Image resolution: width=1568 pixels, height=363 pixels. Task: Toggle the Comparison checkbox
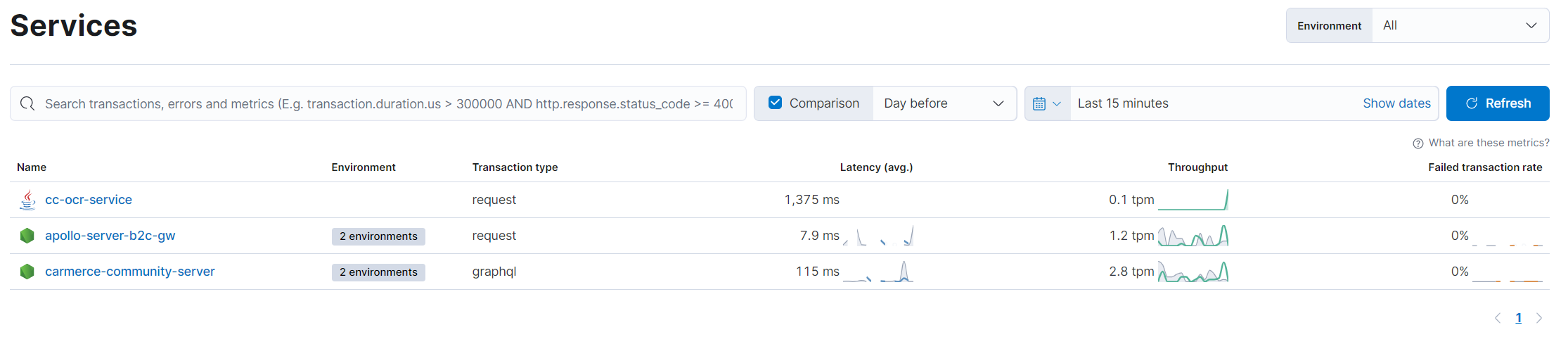775,103
